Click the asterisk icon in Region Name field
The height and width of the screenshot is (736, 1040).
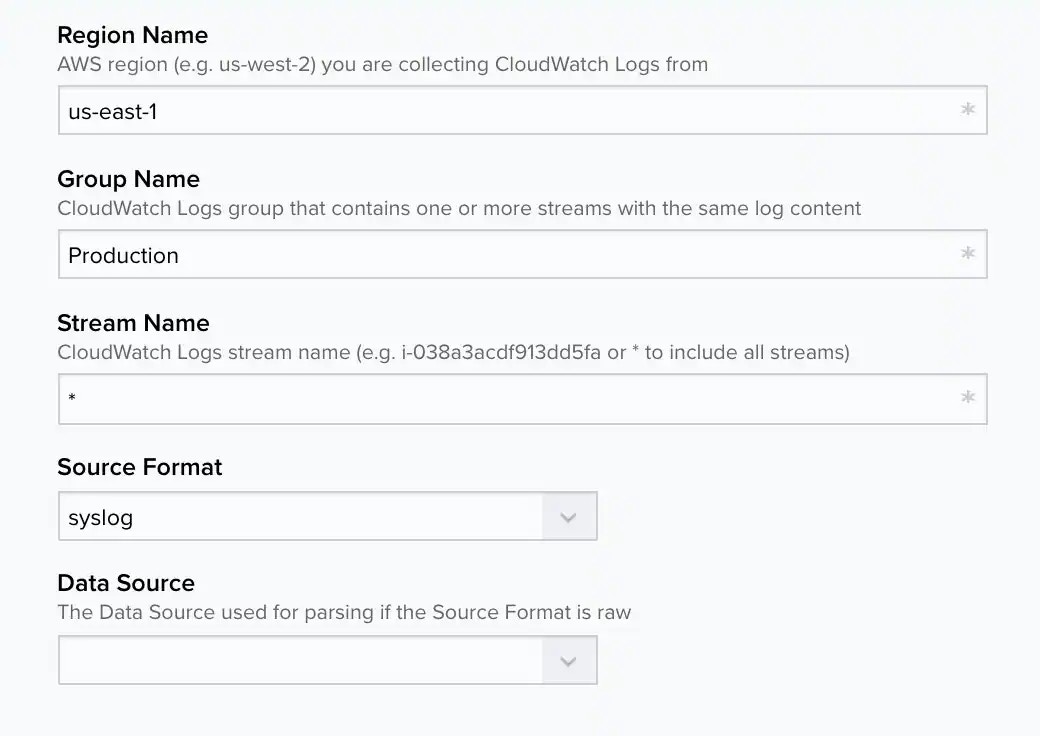pos(967,110)
